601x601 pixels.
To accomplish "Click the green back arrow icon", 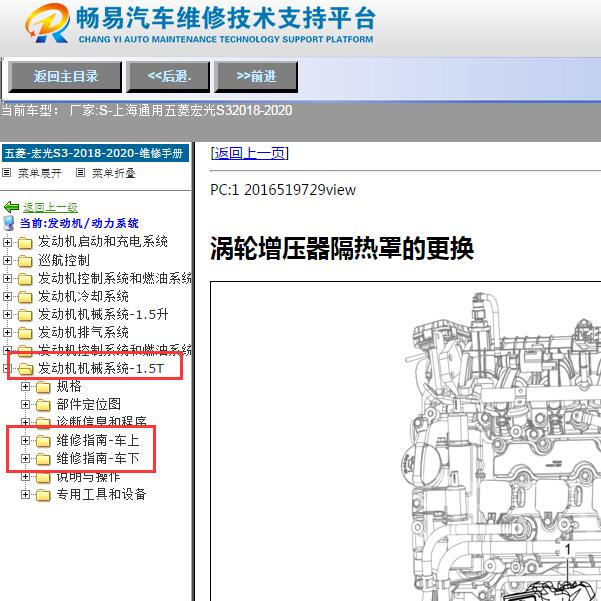I will [11, 207].
